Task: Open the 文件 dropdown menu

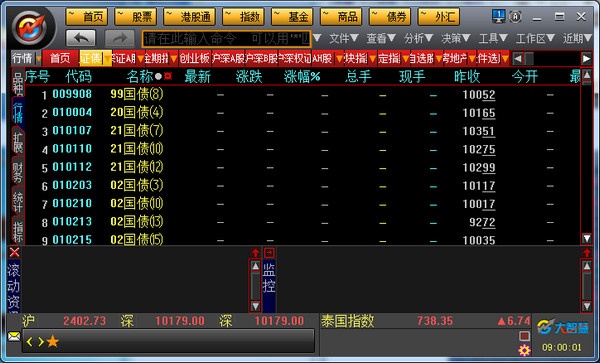Action: tap(344, 38)
